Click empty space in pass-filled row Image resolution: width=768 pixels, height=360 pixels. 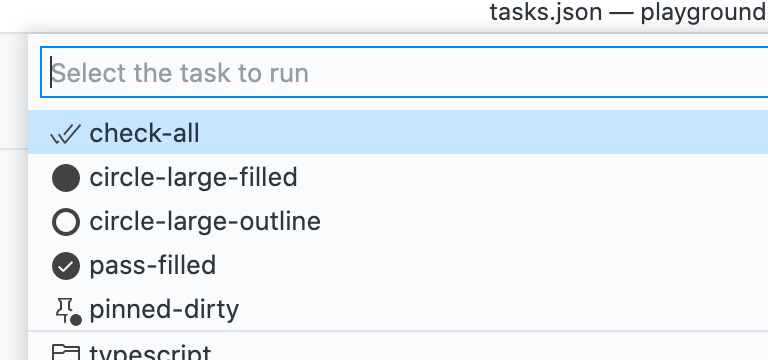[x=490, y=265]
